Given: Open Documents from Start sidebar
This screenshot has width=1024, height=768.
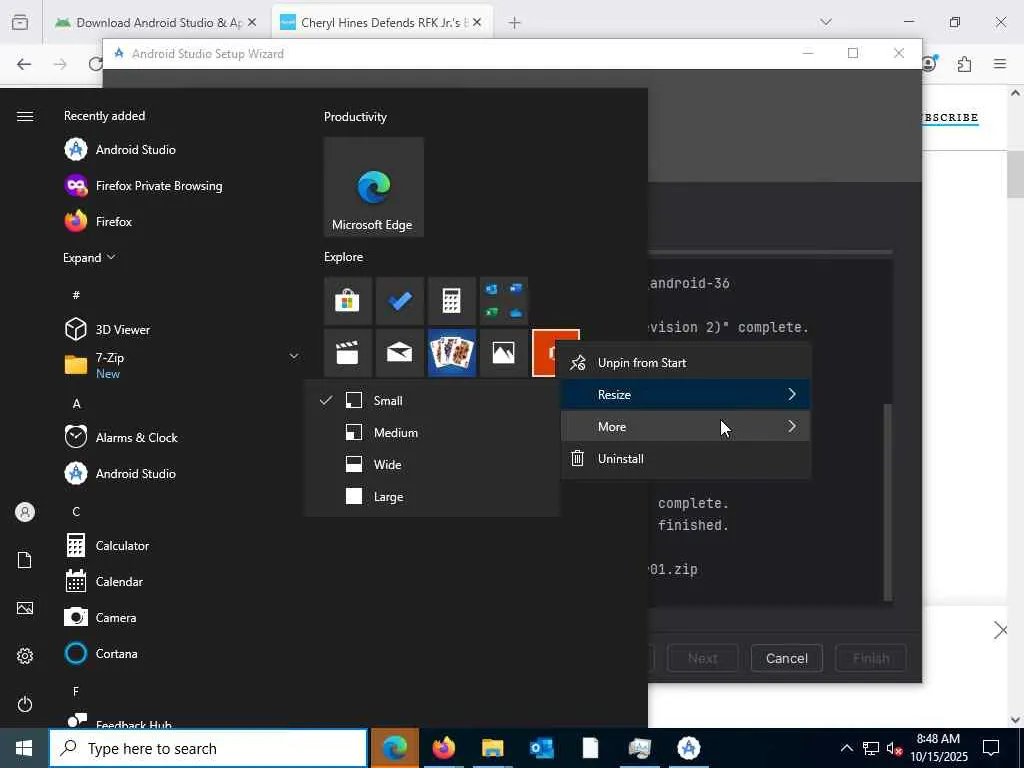Looking at the screenshot, I should point(25,560).
